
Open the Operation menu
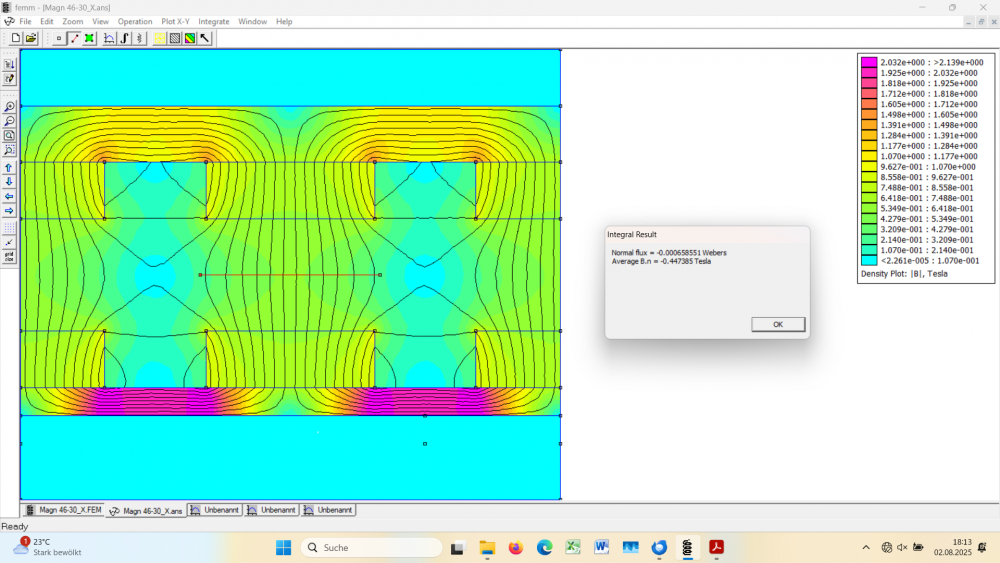coord(135,21)
